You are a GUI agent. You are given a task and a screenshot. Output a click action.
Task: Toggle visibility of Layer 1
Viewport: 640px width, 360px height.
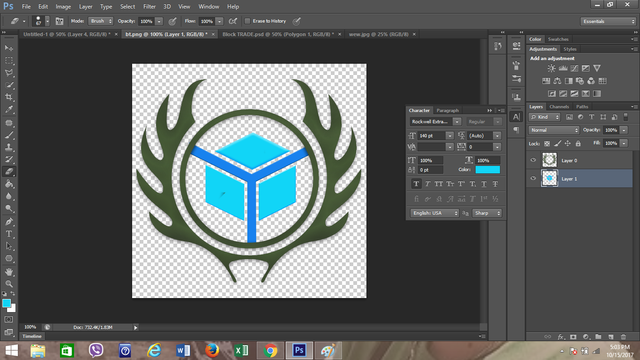(x=533, y=178)
